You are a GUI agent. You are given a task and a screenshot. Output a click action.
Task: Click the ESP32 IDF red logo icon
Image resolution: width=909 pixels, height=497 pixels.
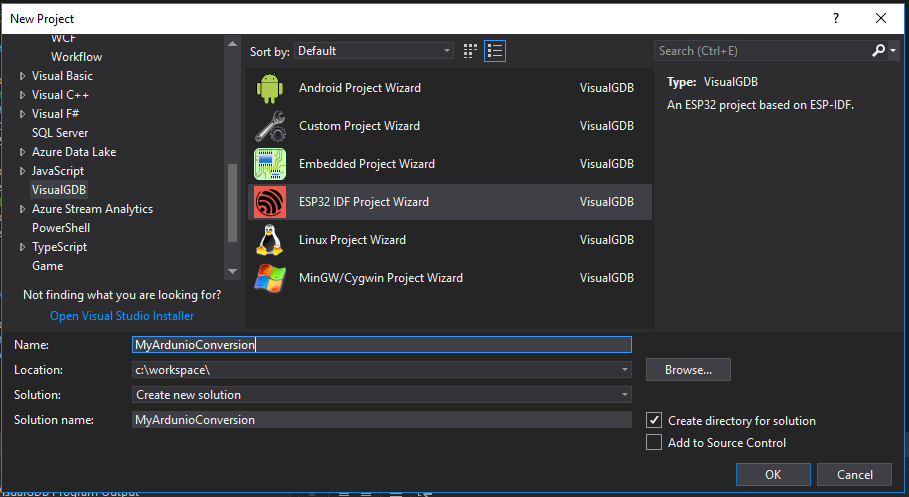click(x=270, y=202)
